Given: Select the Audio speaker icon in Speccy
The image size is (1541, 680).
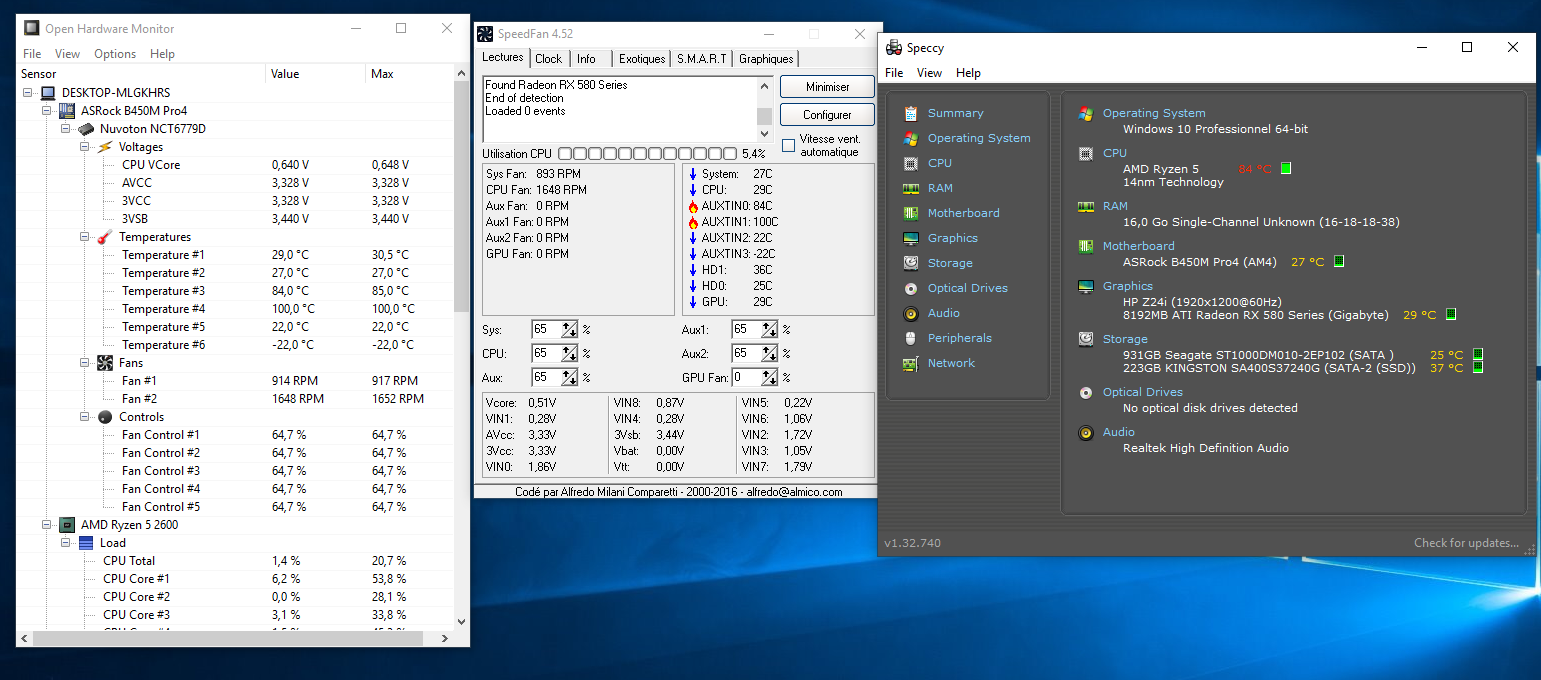Looking at the screenshot, I should click(x=910, y=313).
